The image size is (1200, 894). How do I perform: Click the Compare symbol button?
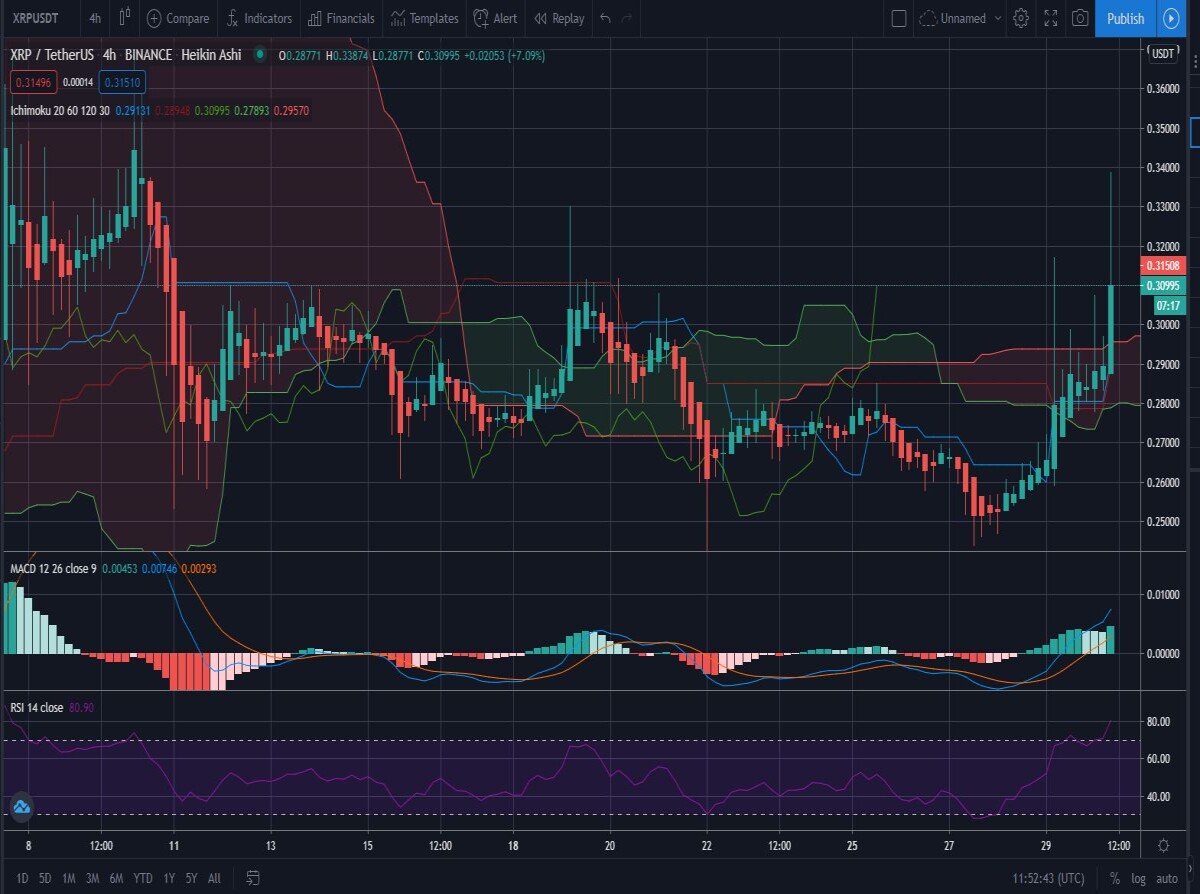click(x=178, y=18)
